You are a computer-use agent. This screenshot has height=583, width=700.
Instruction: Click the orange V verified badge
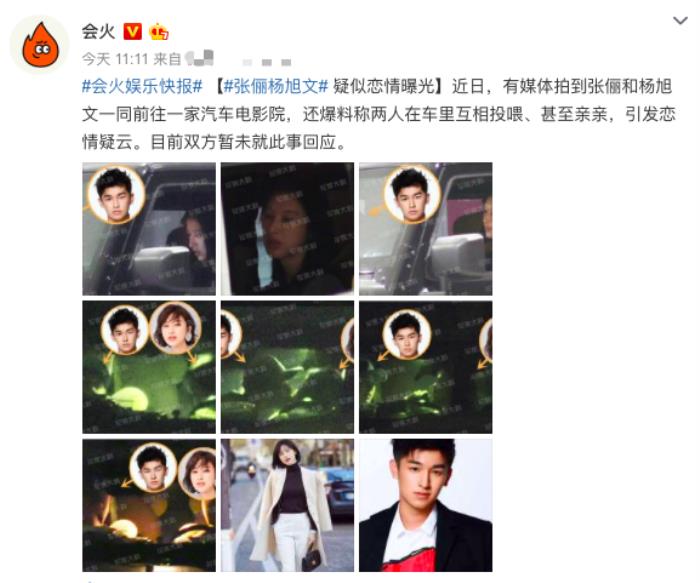[x=133, y=32]
